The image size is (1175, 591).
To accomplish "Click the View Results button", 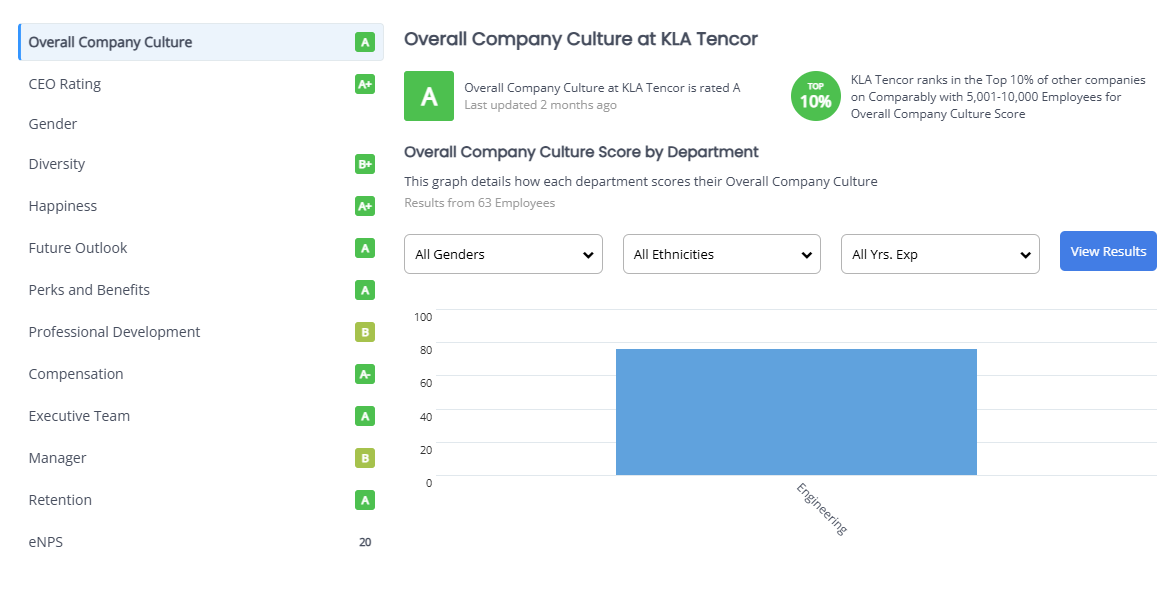I will tap(1108, 251).
